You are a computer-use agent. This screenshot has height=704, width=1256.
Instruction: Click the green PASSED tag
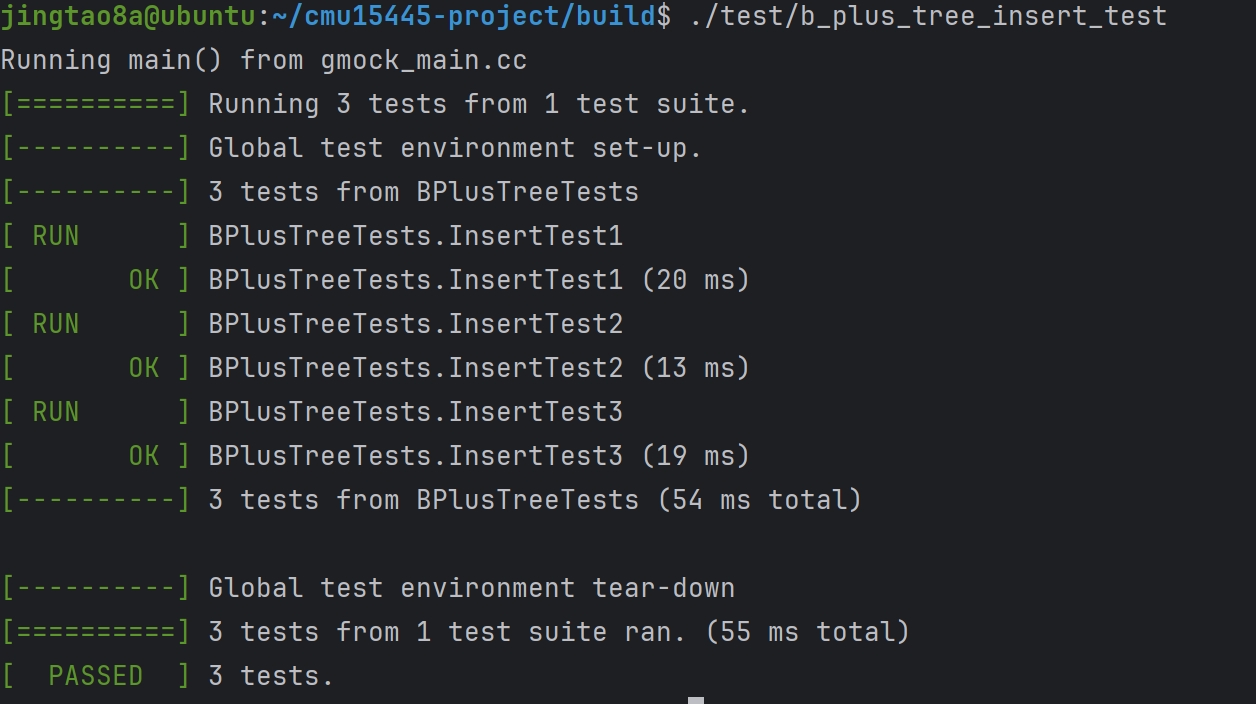point(96,676)
